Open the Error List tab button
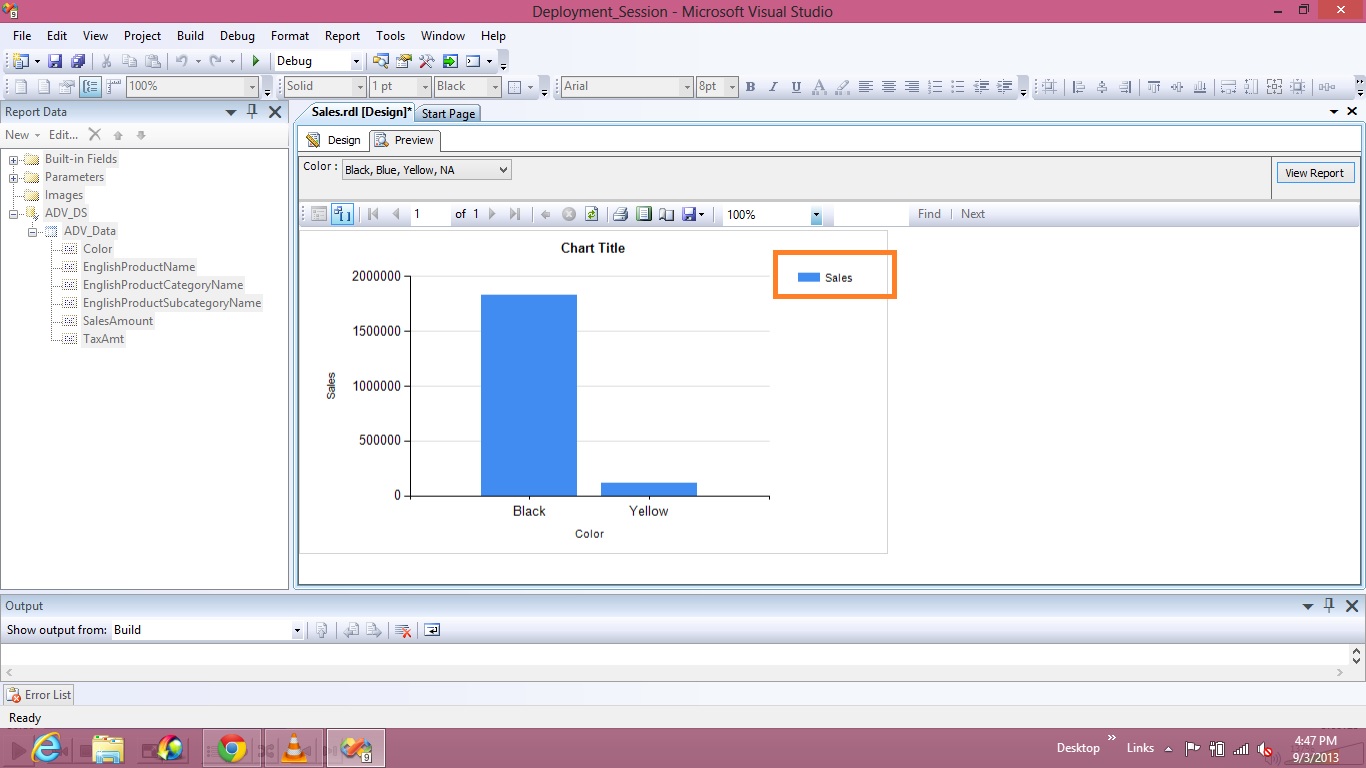This screenshot has height=768, width=1366. pyautogui.click(x=39, y=694)
